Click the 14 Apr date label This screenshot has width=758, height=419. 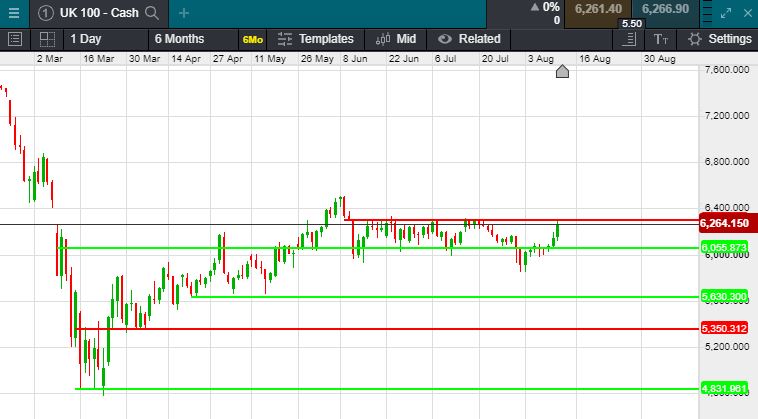click(x=186, y=59)
